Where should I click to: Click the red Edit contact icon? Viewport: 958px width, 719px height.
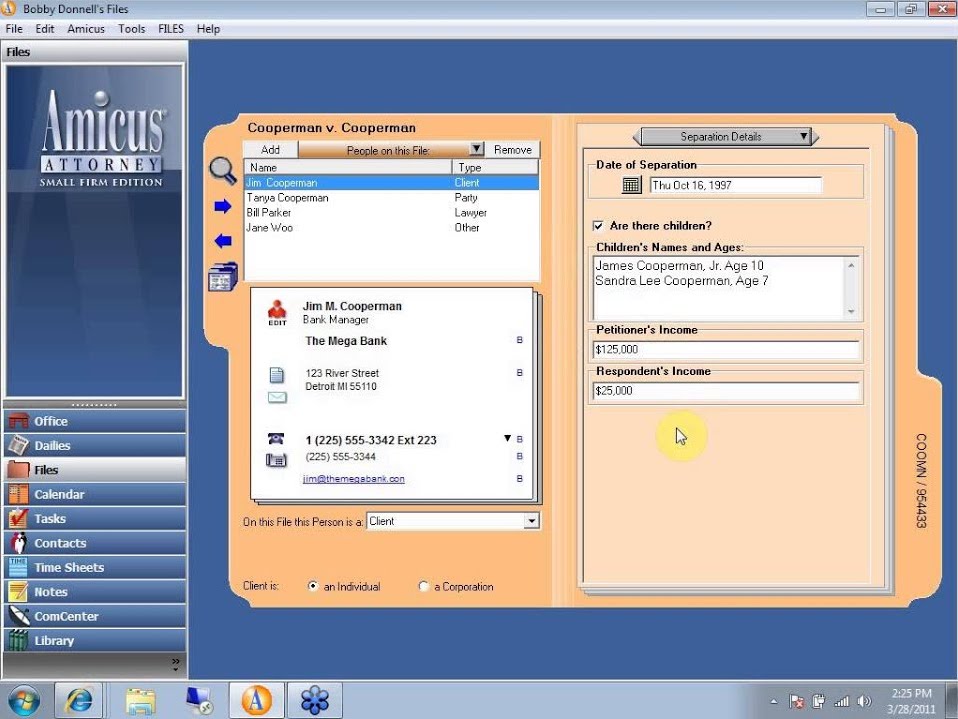pyautogui.click(x=277, y=313)
